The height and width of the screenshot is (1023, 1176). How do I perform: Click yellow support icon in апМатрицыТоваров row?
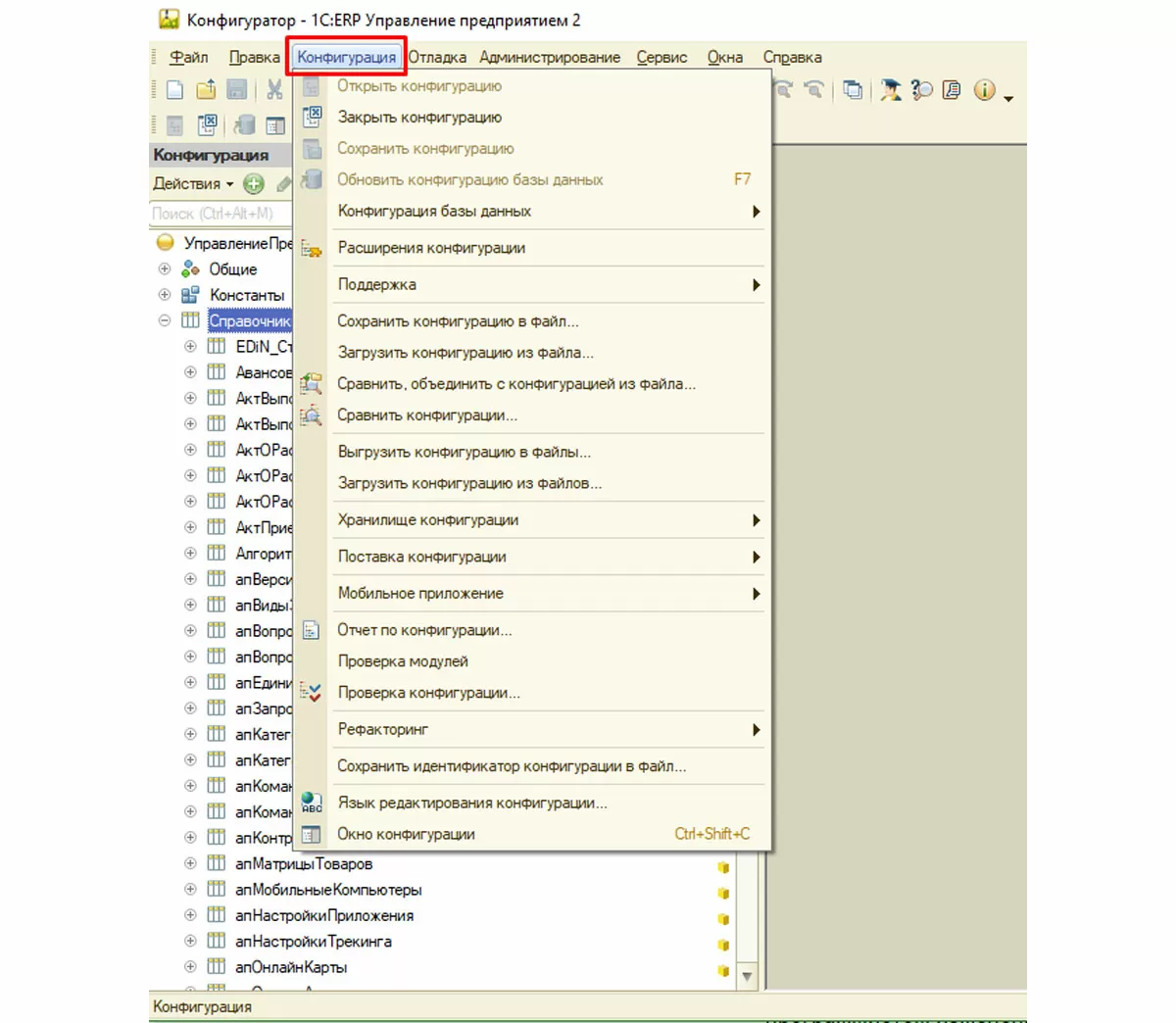tap(723, 867)
